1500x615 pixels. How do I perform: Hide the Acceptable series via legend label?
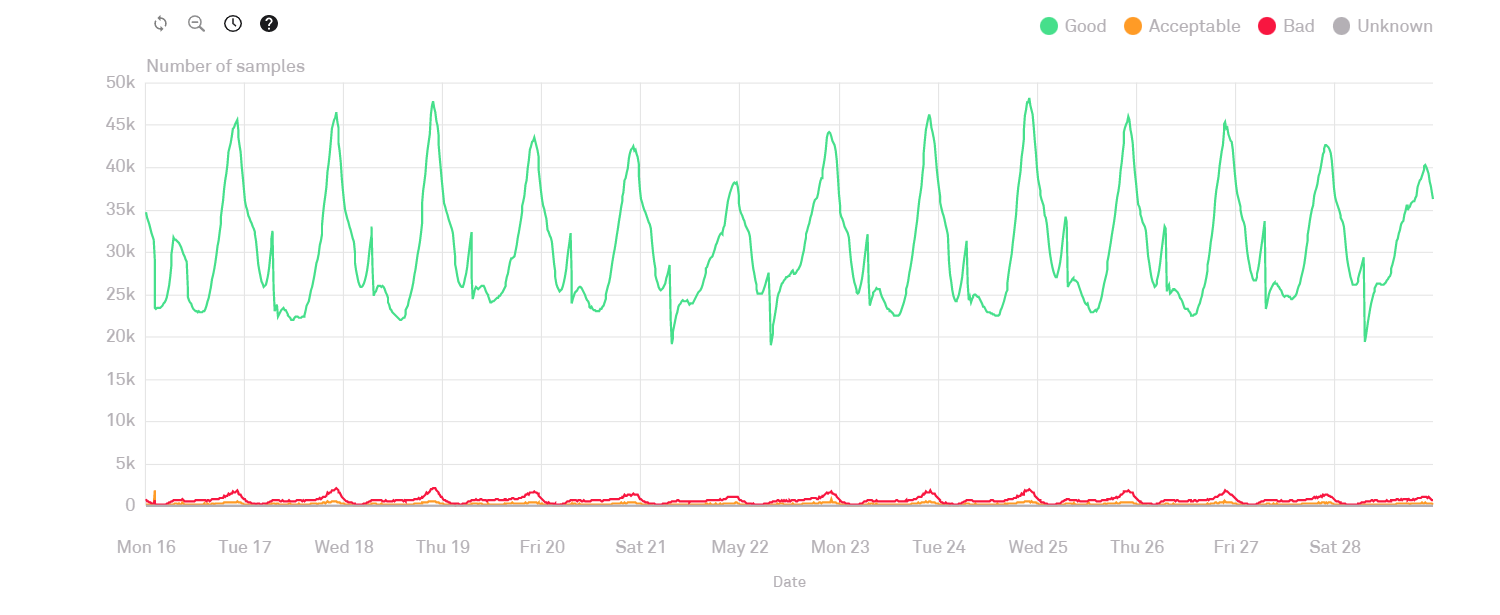tap(1194, 27)
